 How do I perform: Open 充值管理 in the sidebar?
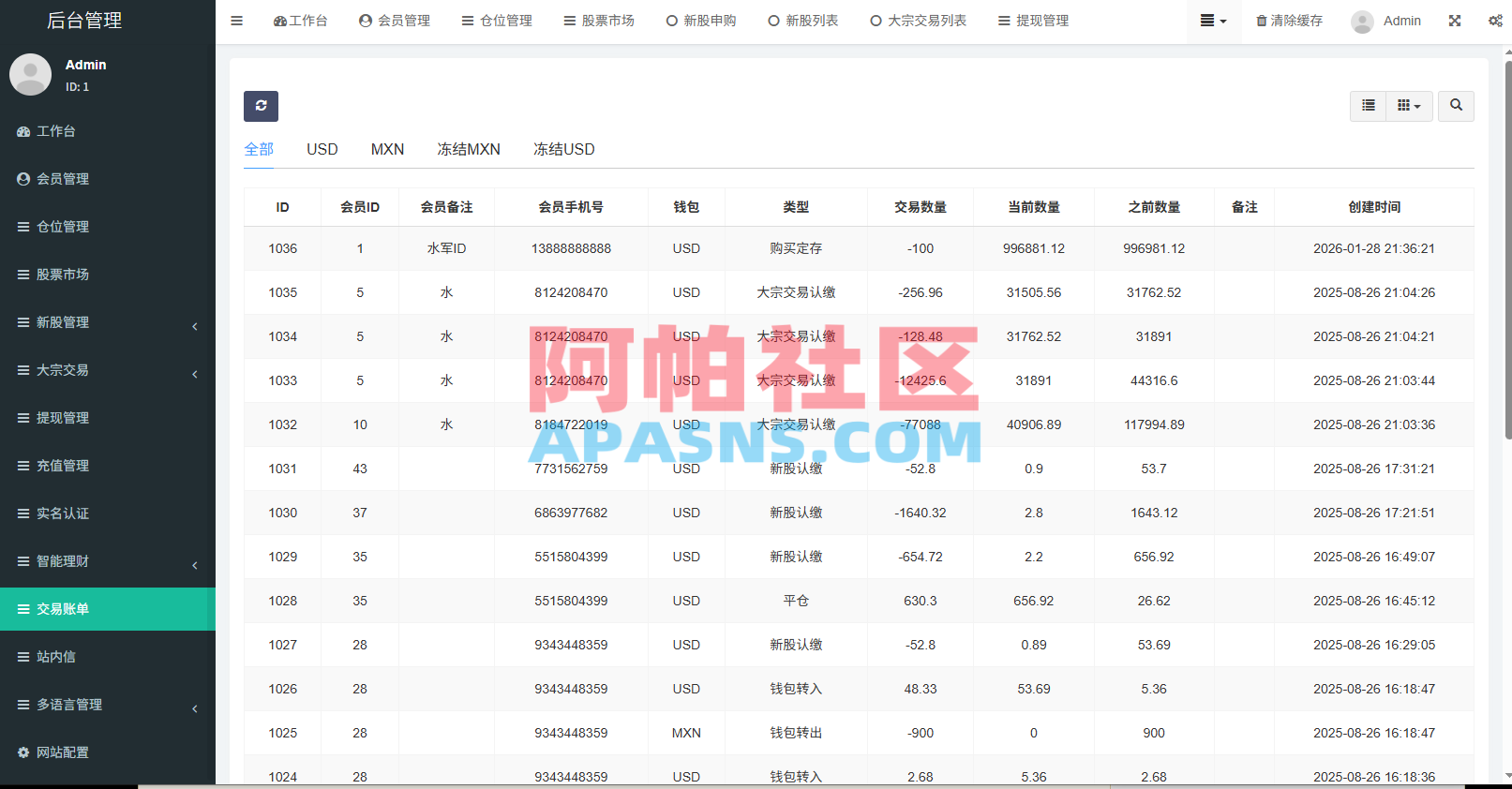click(108, 466)
